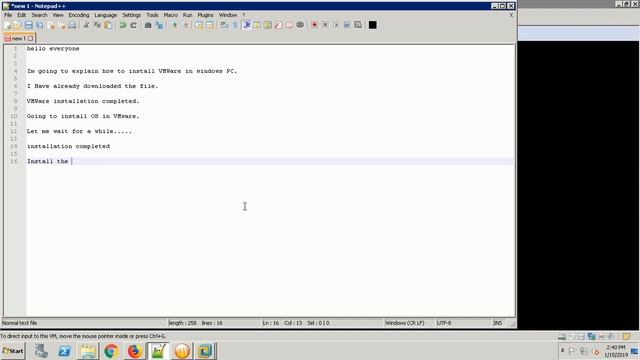The height and width of the screenshot is (360, 640).
Task: Click the Stop Recording macro icon
Action: [x=325, y=25]
